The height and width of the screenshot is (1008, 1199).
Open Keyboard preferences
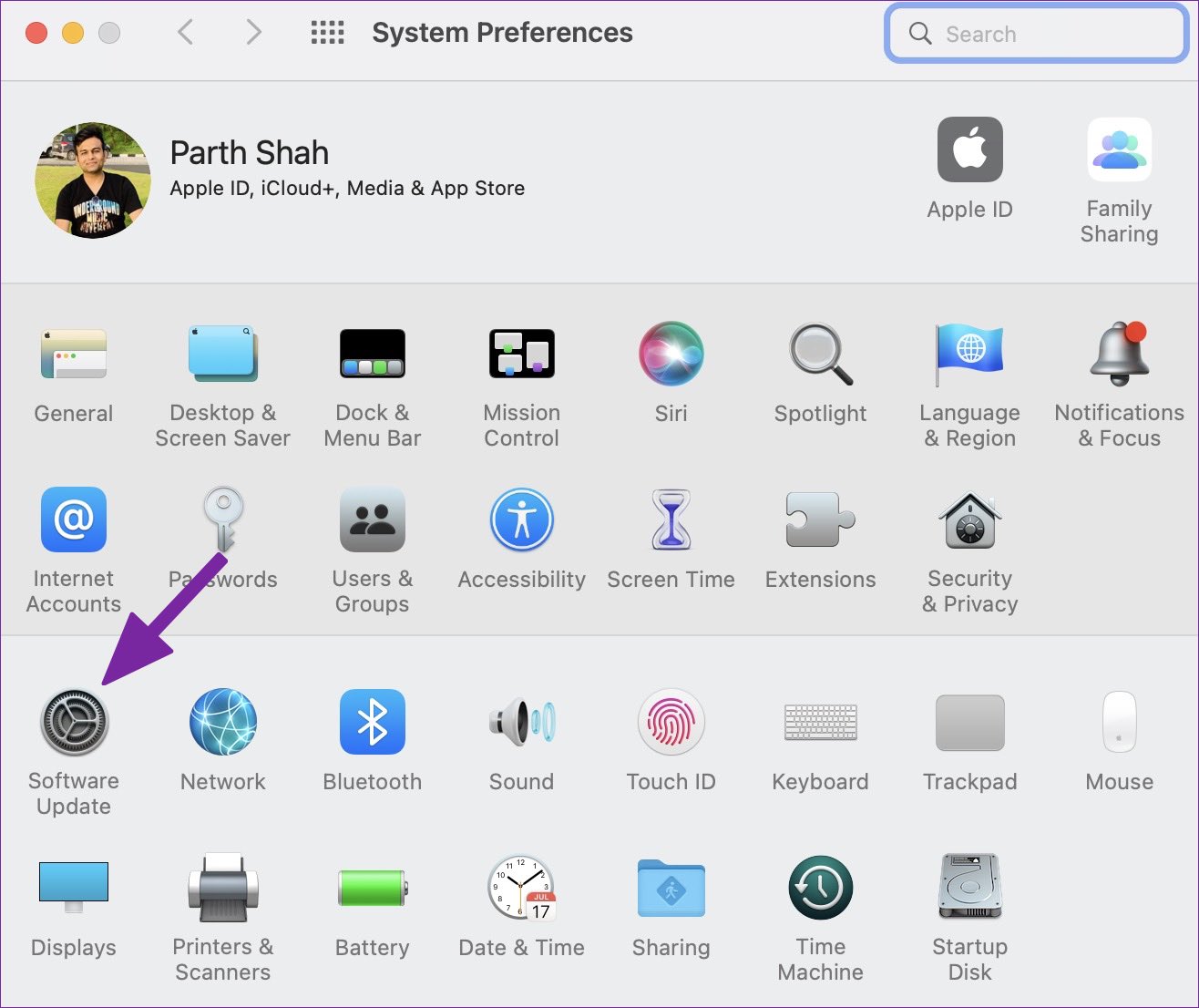pyautogui.click(x=821, y=722)
